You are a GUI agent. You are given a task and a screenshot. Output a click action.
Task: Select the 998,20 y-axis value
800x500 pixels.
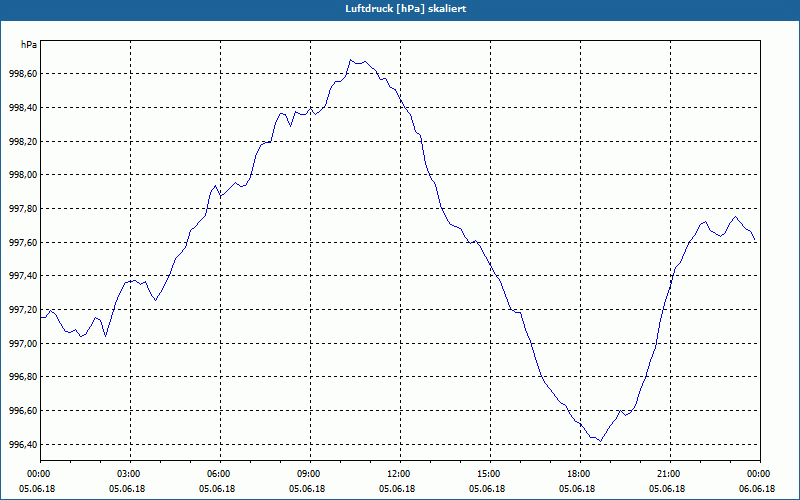point(23,141)
